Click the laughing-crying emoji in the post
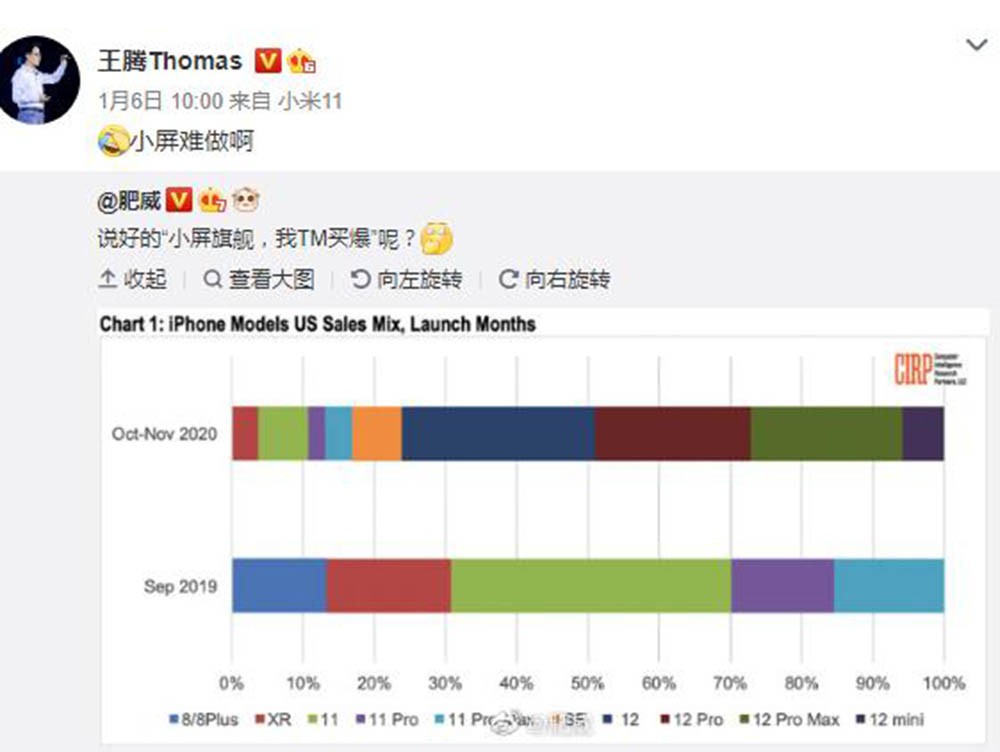1000x752 pixels. tap(113, 141)
